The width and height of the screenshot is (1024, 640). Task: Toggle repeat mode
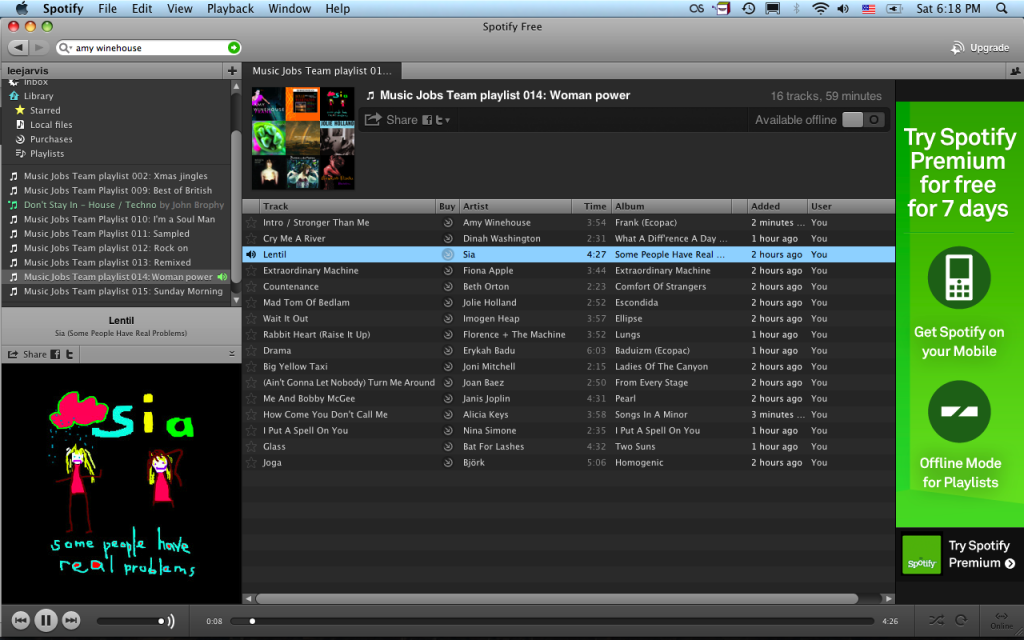[961, 620]
